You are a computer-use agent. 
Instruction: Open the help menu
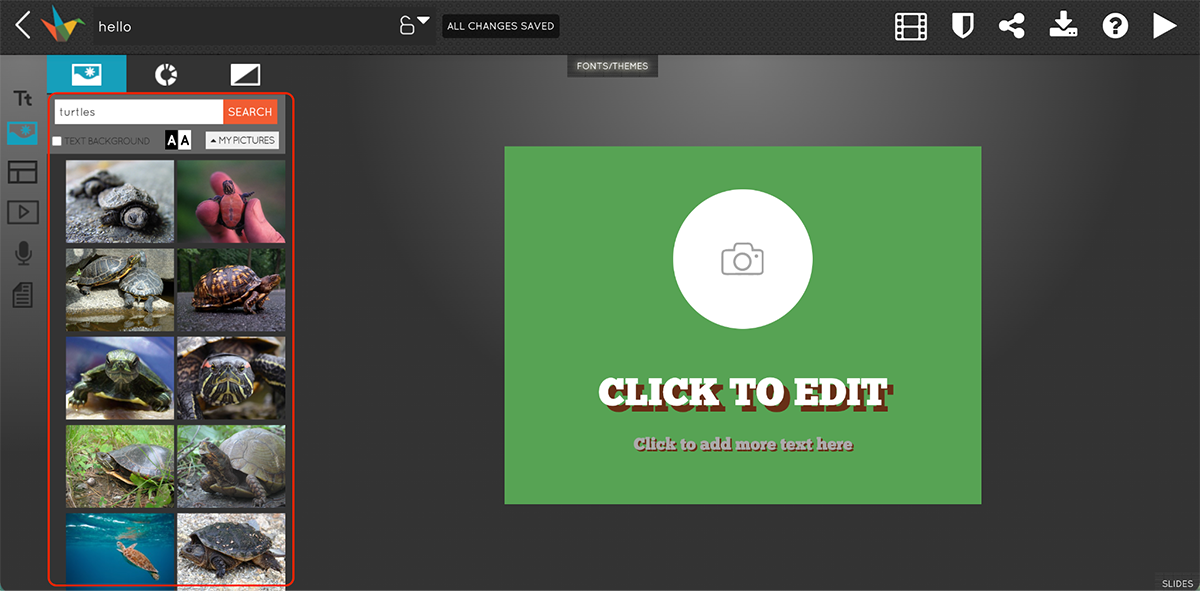[x=1114, y=25]
